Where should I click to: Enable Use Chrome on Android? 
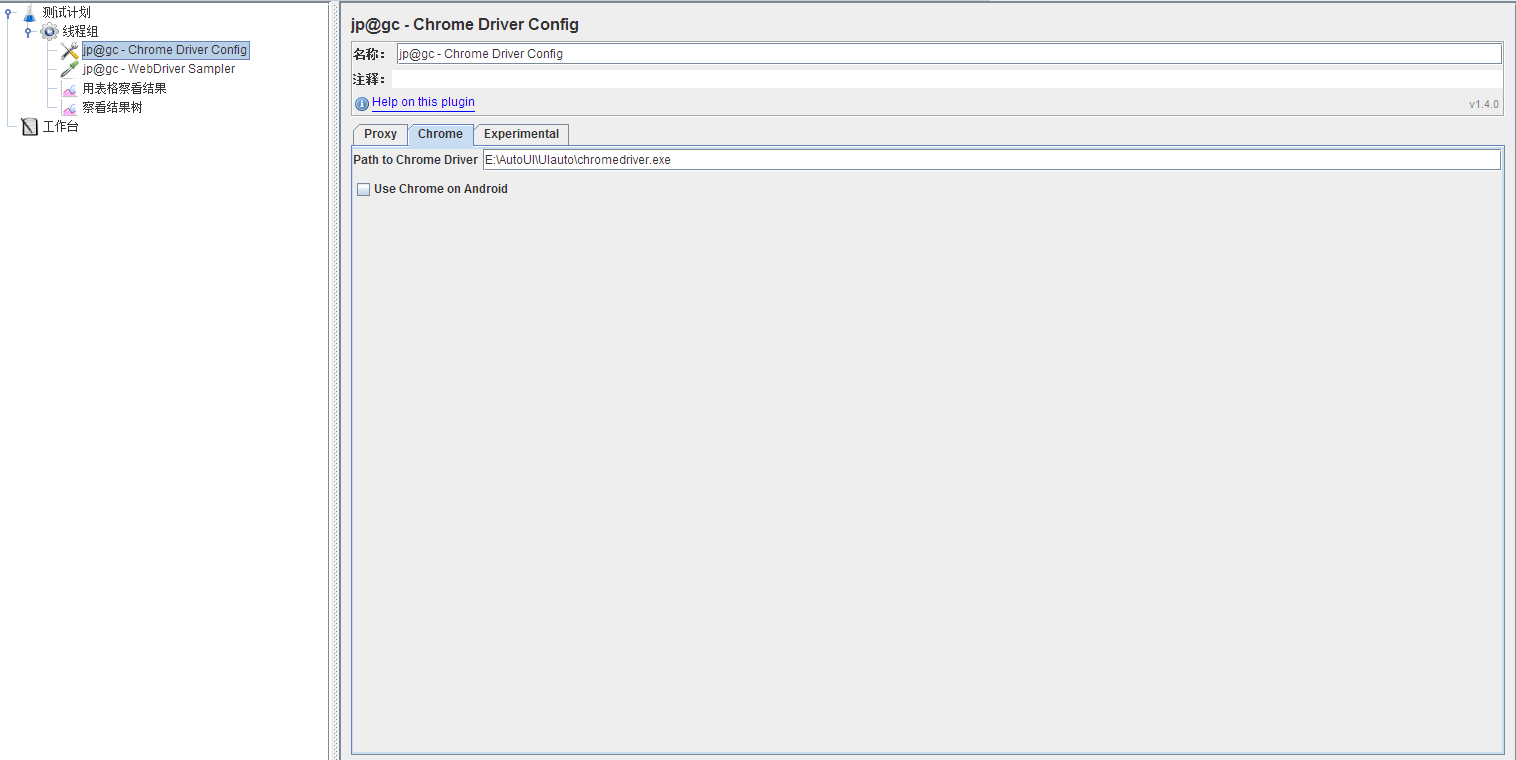[363, 189]
